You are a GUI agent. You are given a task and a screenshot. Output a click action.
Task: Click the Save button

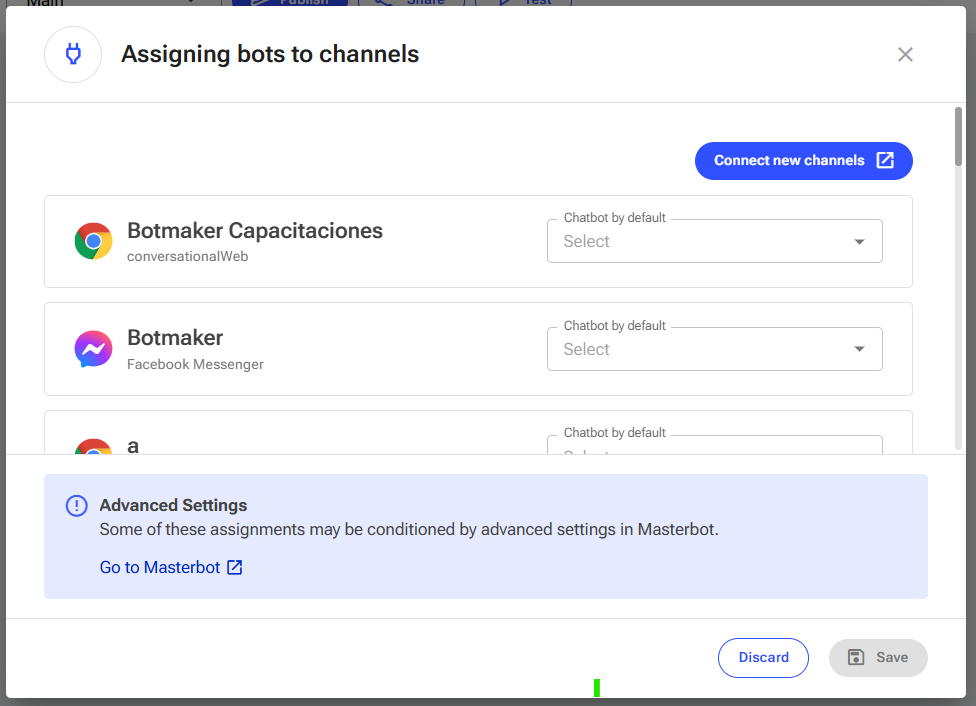878,657
